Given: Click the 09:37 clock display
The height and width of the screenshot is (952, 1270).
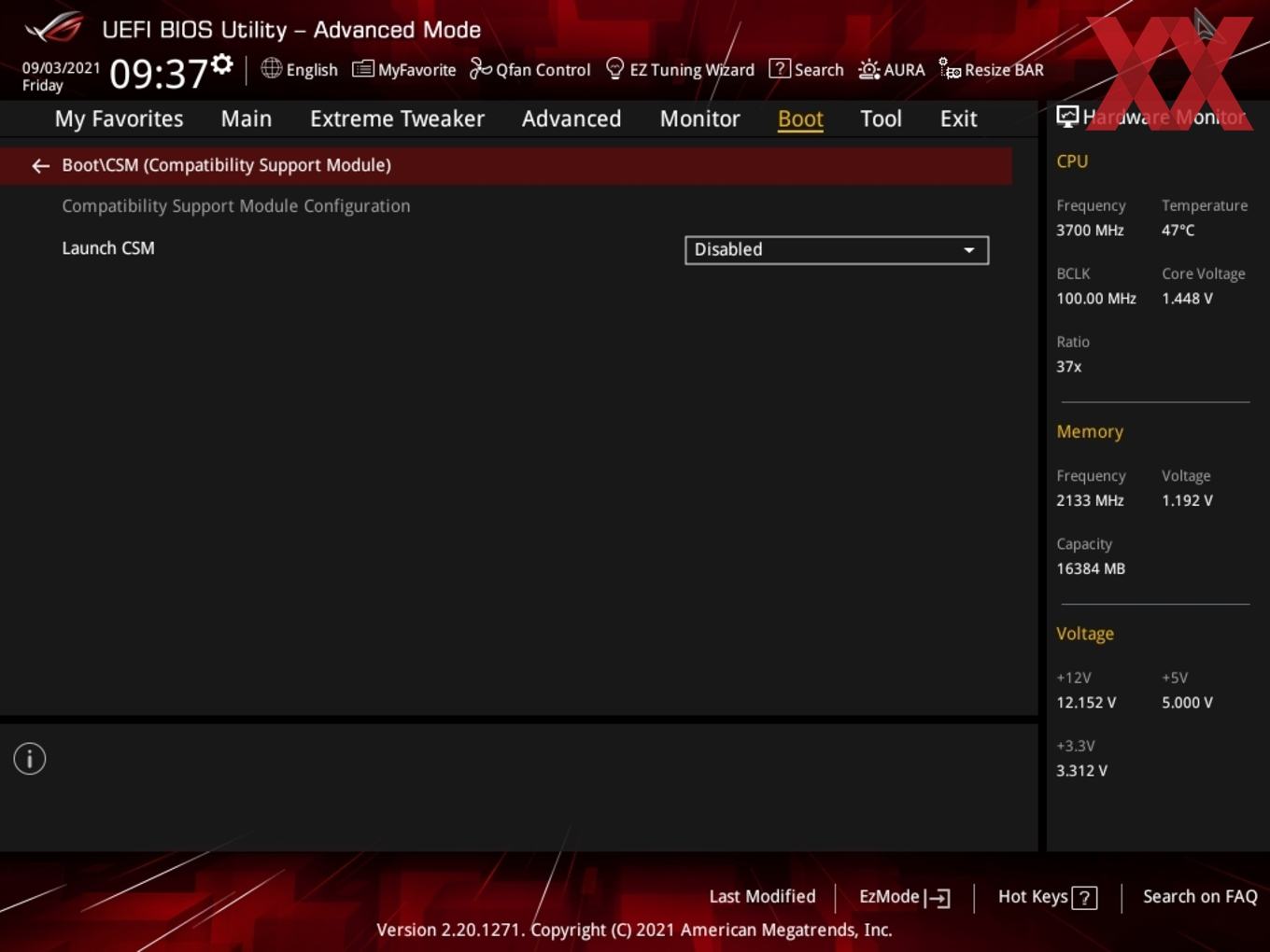Looking at the screenshot, I should pos(159,74).
